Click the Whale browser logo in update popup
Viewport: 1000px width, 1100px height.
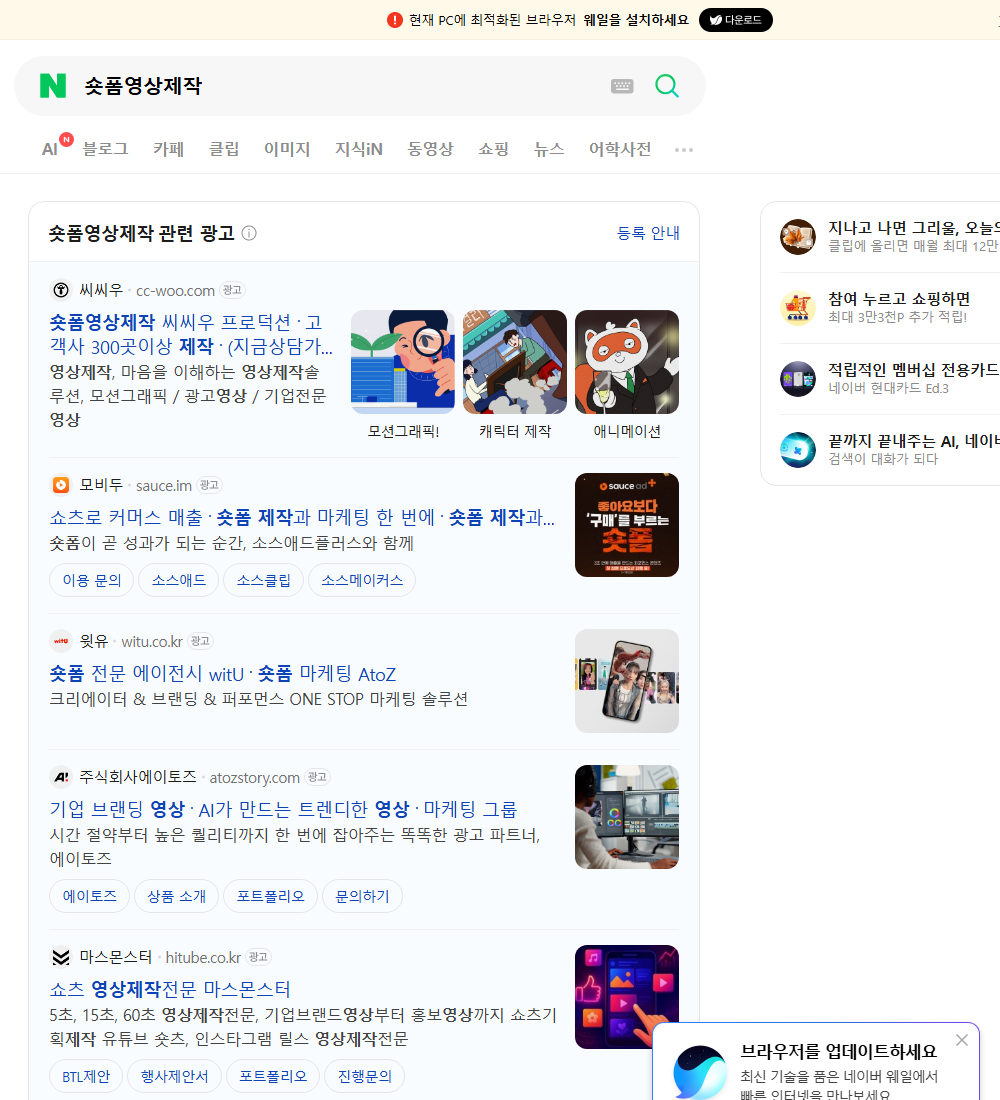click(x=700, y=1073)
